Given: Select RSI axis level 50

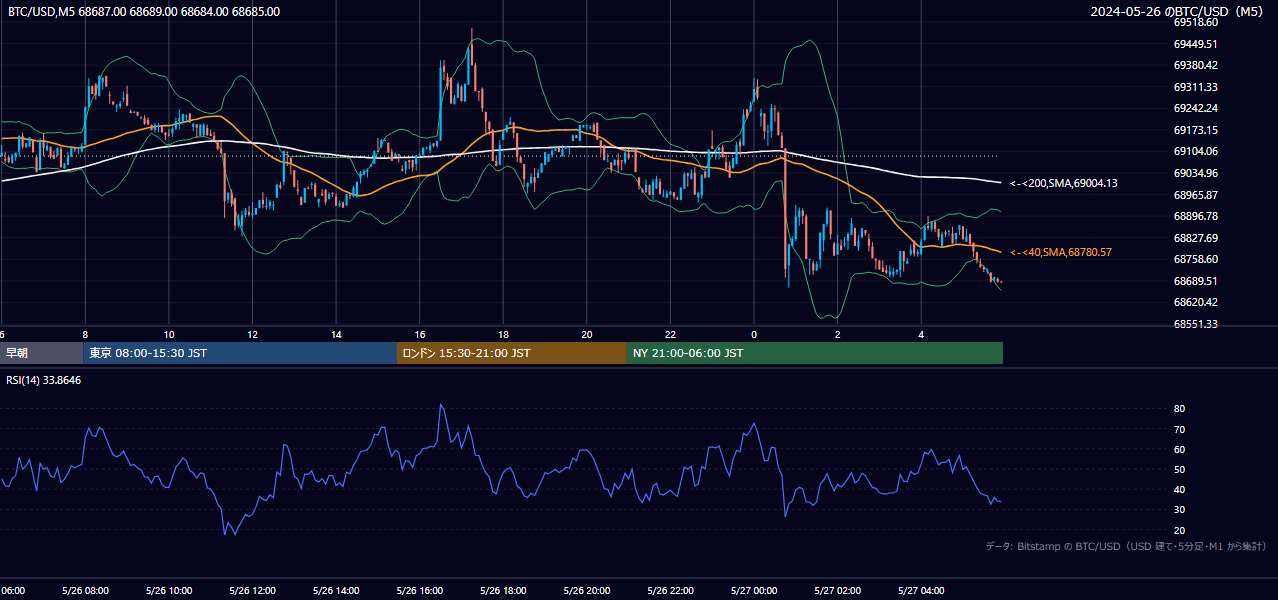Looking at the screenshot, I should pos(1179,469).
